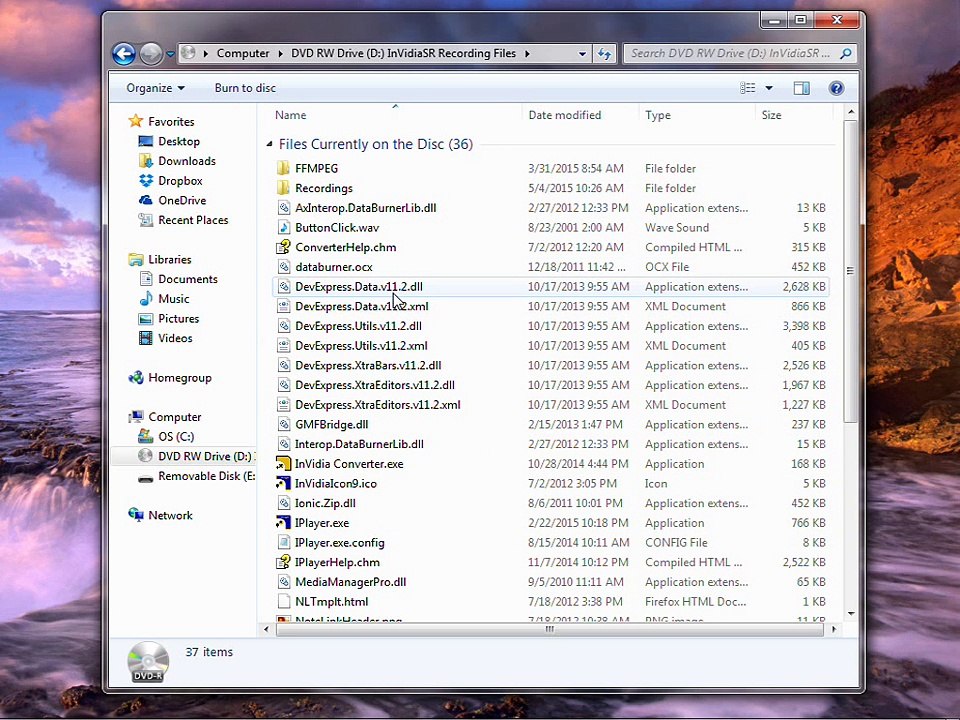Open the Music library
Viewport: 960px width, 720px height.
(173, 299)
